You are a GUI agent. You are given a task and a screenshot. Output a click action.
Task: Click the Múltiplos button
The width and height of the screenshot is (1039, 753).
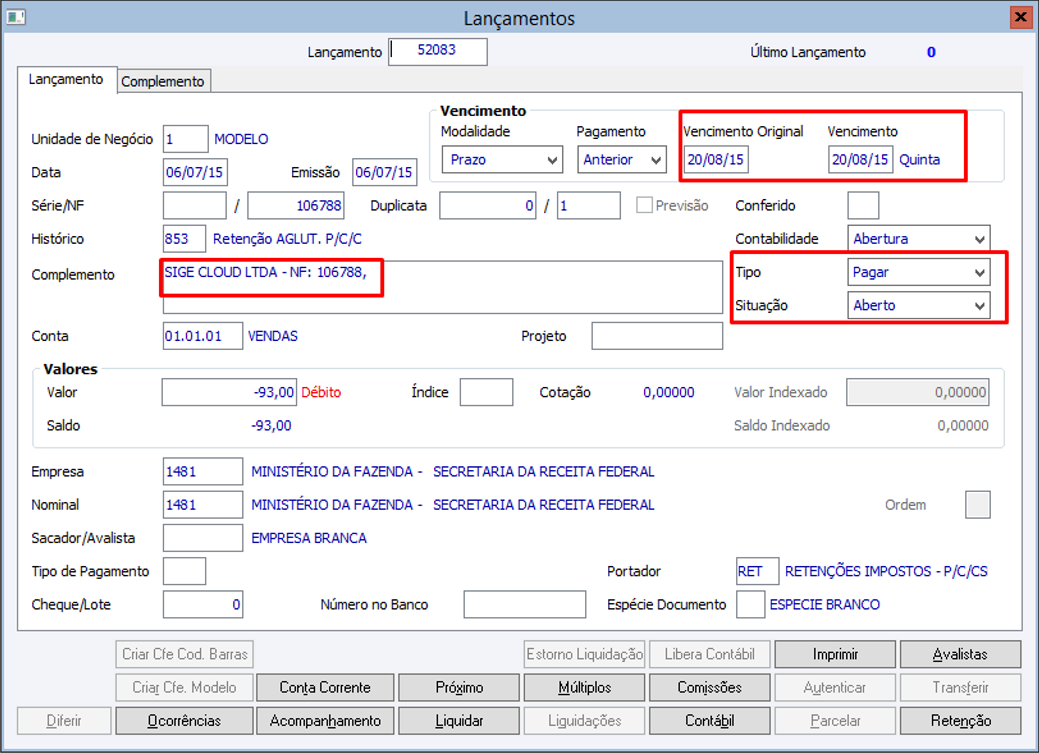point(584,687)
